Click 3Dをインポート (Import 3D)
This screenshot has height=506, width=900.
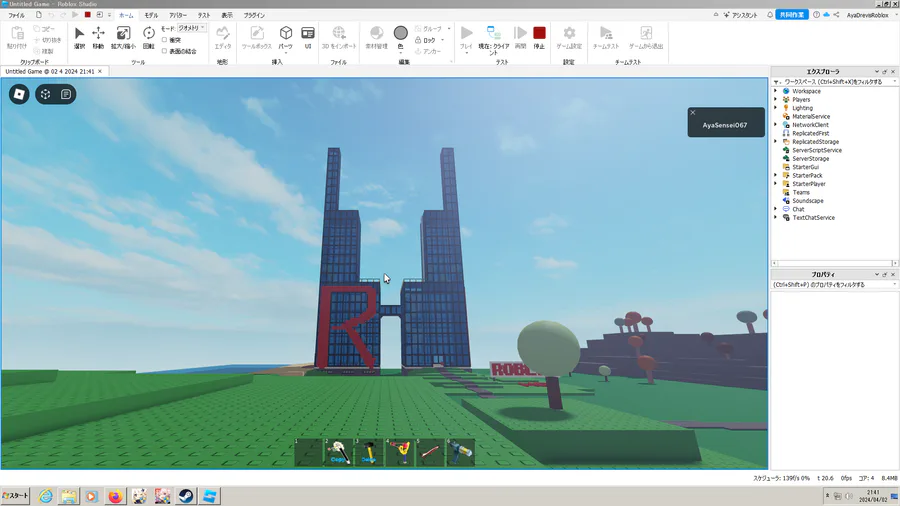(x=339, y=38)
